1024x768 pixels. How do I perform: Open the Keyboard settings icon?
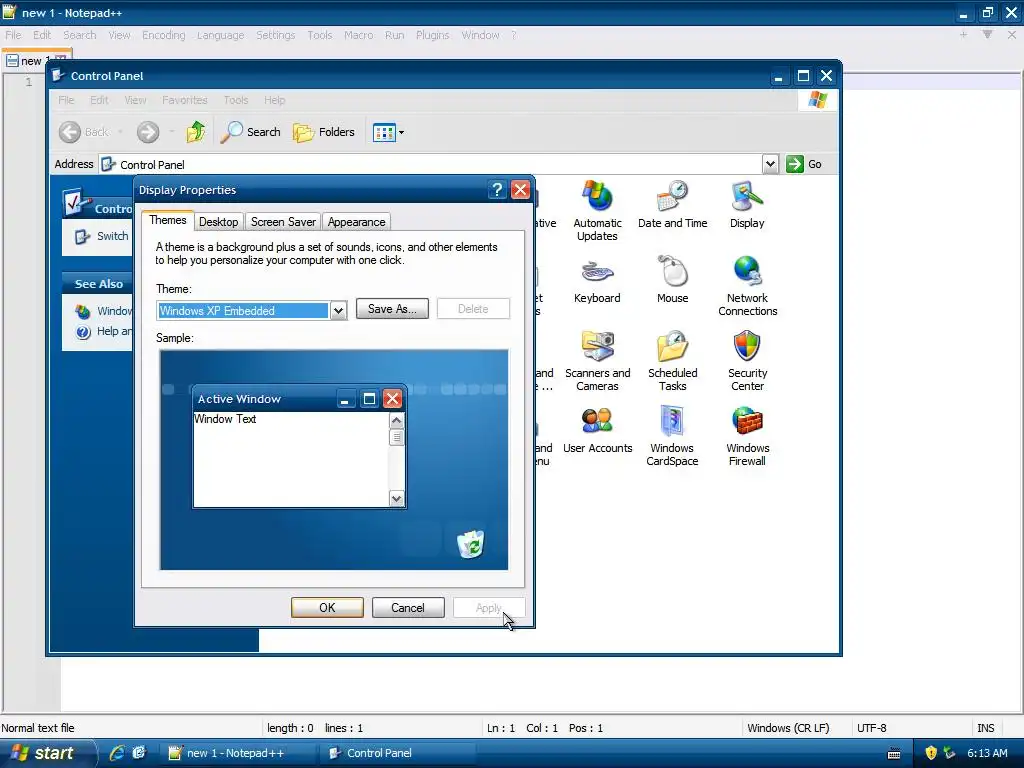point(597,280)
